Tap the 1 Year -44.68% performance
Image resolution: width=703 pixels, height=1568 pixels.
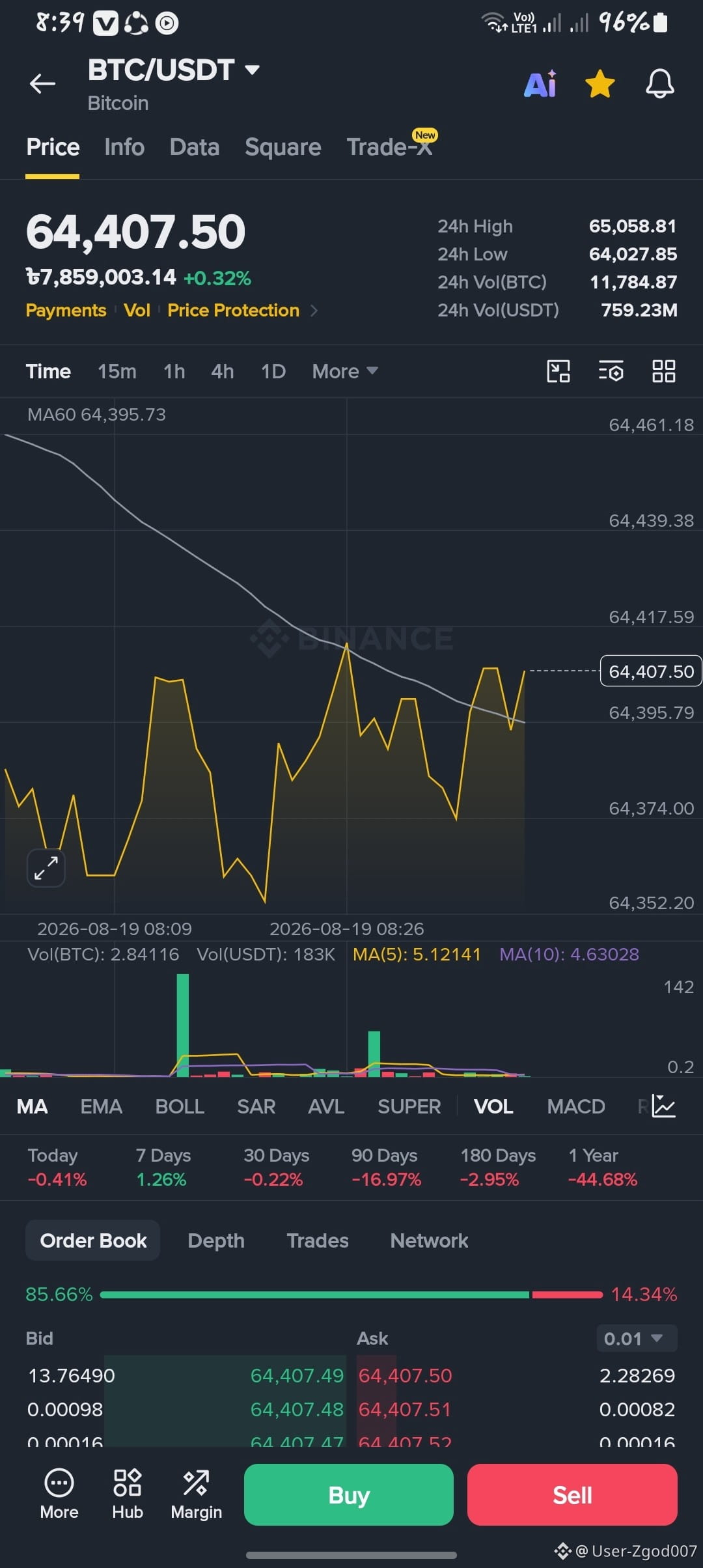pyautogui.click(x=603, y=1167)
